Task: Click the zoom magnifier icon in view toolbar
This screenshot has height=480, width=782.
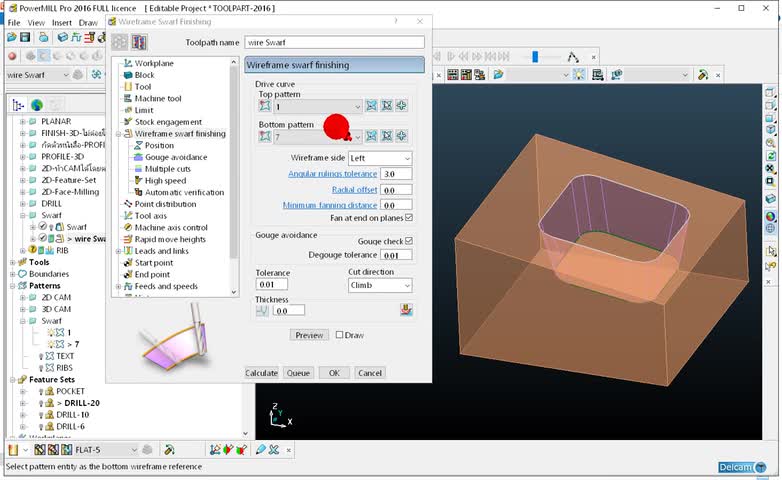Action: click(771, 143)
